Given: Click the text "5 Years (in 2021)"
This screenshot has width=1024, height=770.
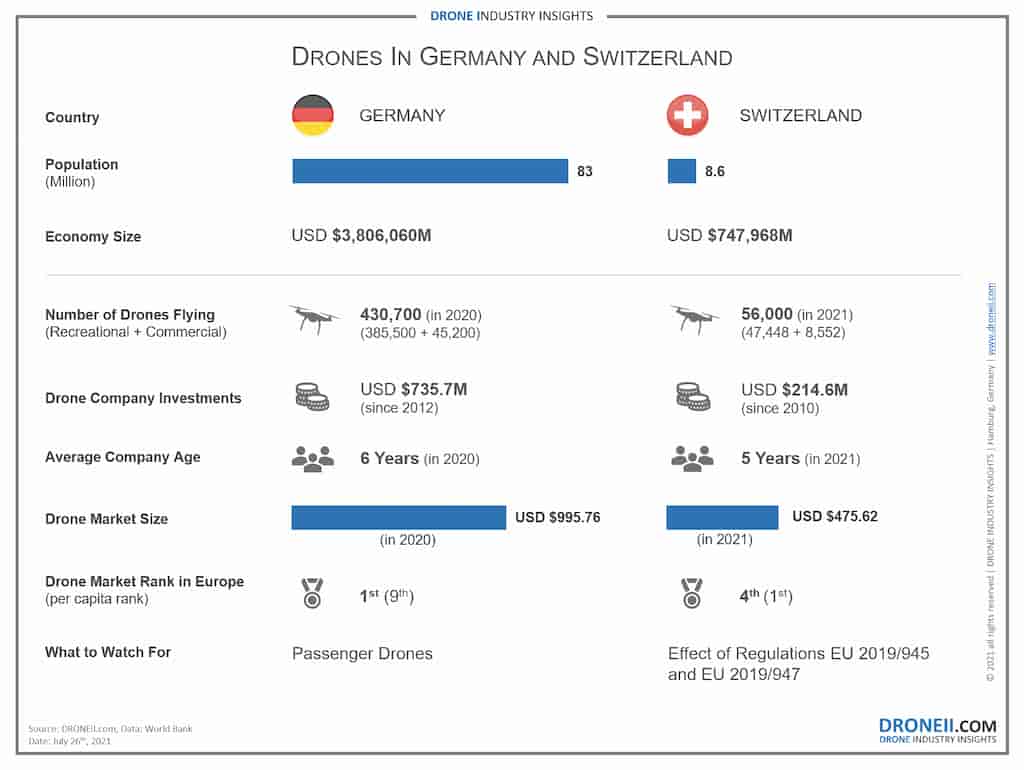Looking at the screenshot, I should [801, 458].
